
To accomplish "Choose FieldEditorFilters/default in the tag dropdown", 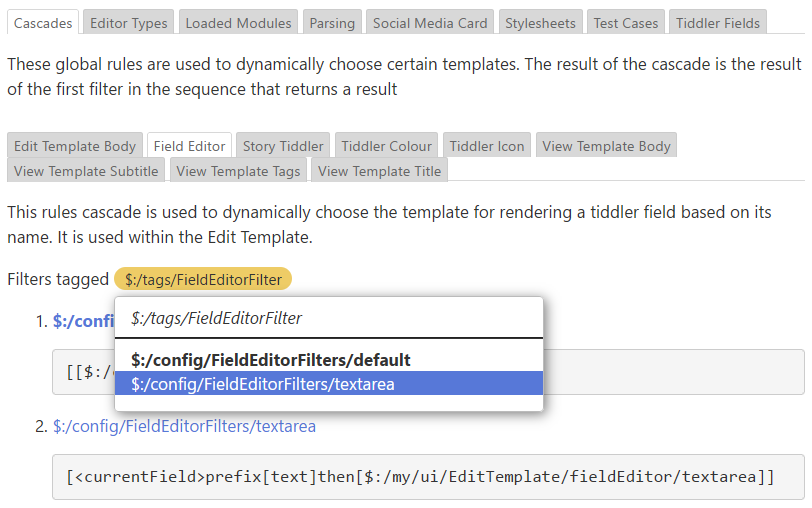I will [270, 360].
